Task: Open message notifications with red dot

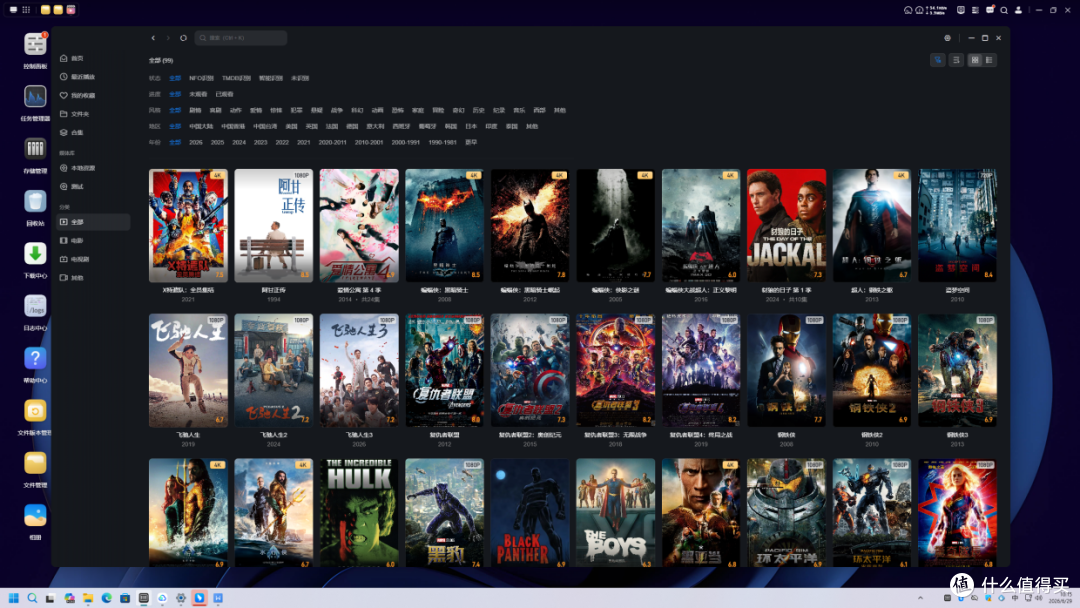Action: click(990, 10)
